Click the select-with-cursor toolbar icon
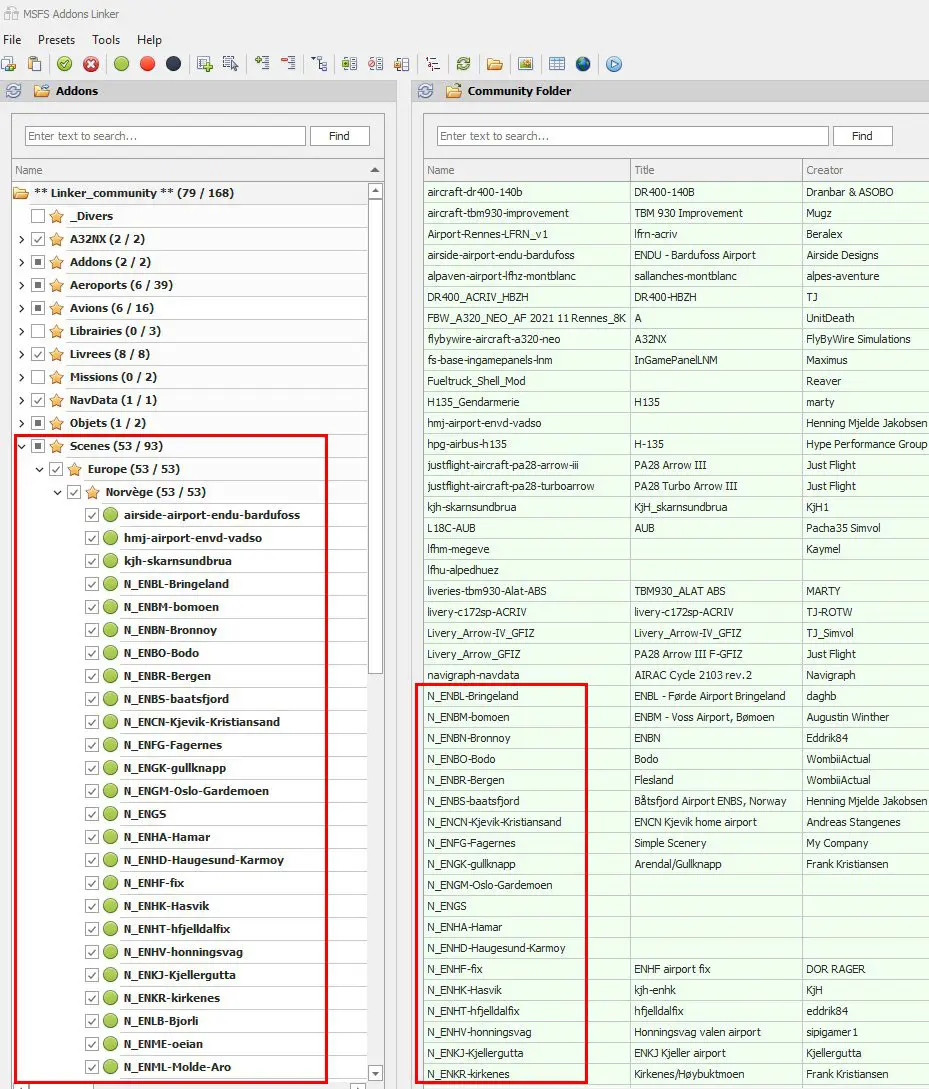Image resolution: width=929 pixels, height=1089 pixels. click(x=231, y=64)
